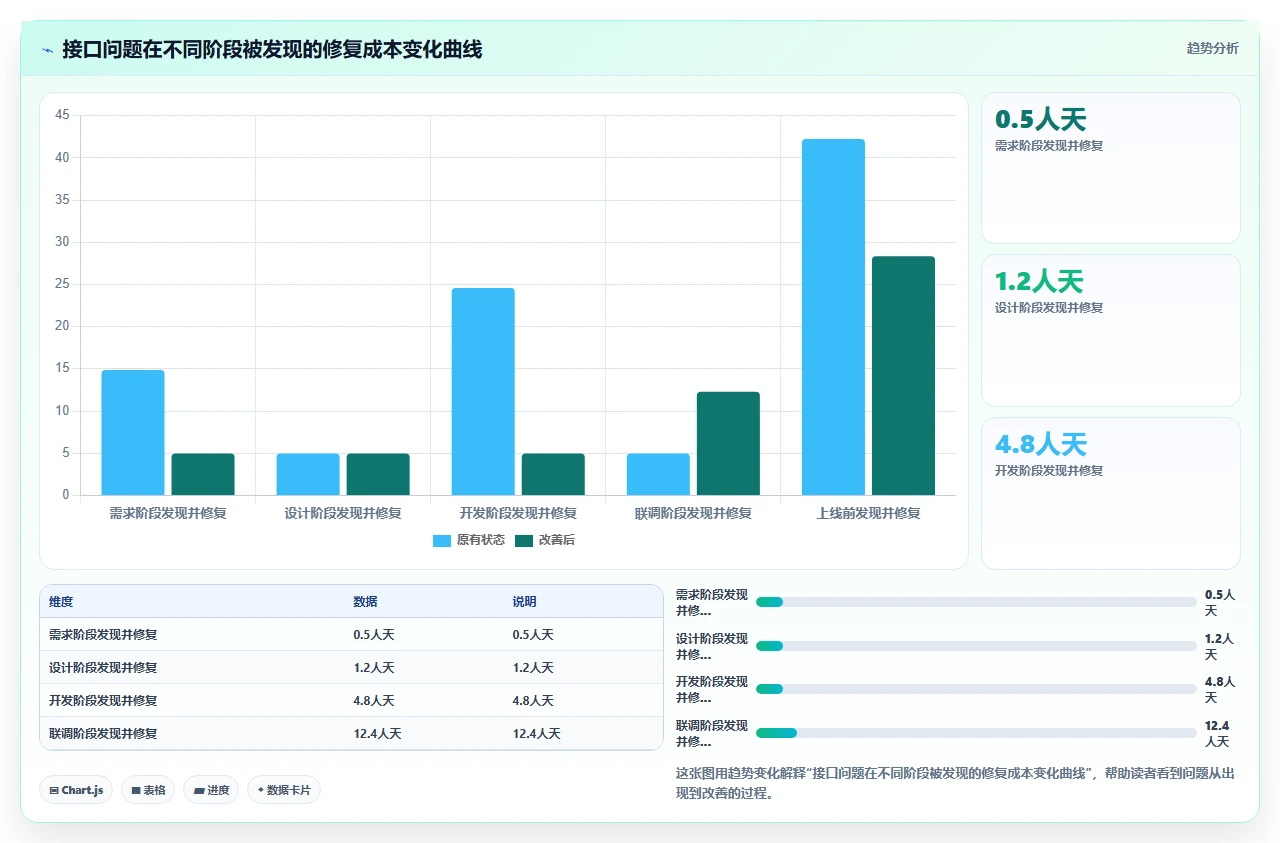Click the 说明 column header
The image size is (1280, 843).
pos(525,602)
